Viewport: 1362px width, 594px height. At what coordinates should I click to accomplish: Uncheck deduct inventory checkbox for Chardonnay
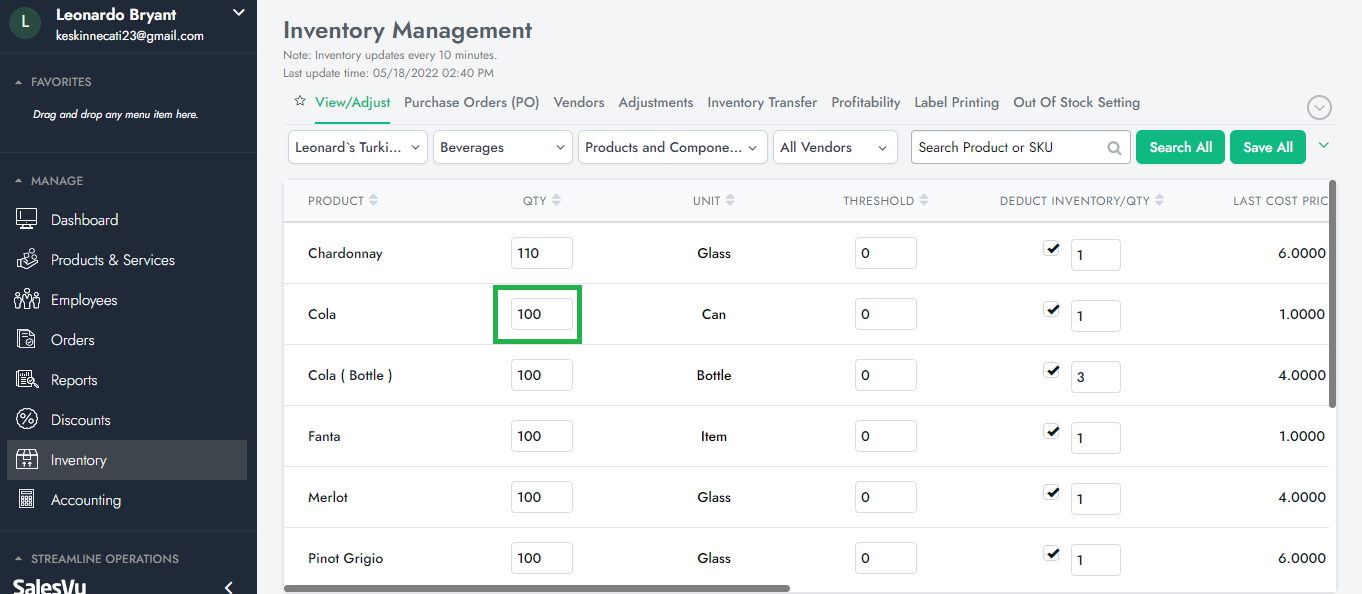pos(1051,248)
